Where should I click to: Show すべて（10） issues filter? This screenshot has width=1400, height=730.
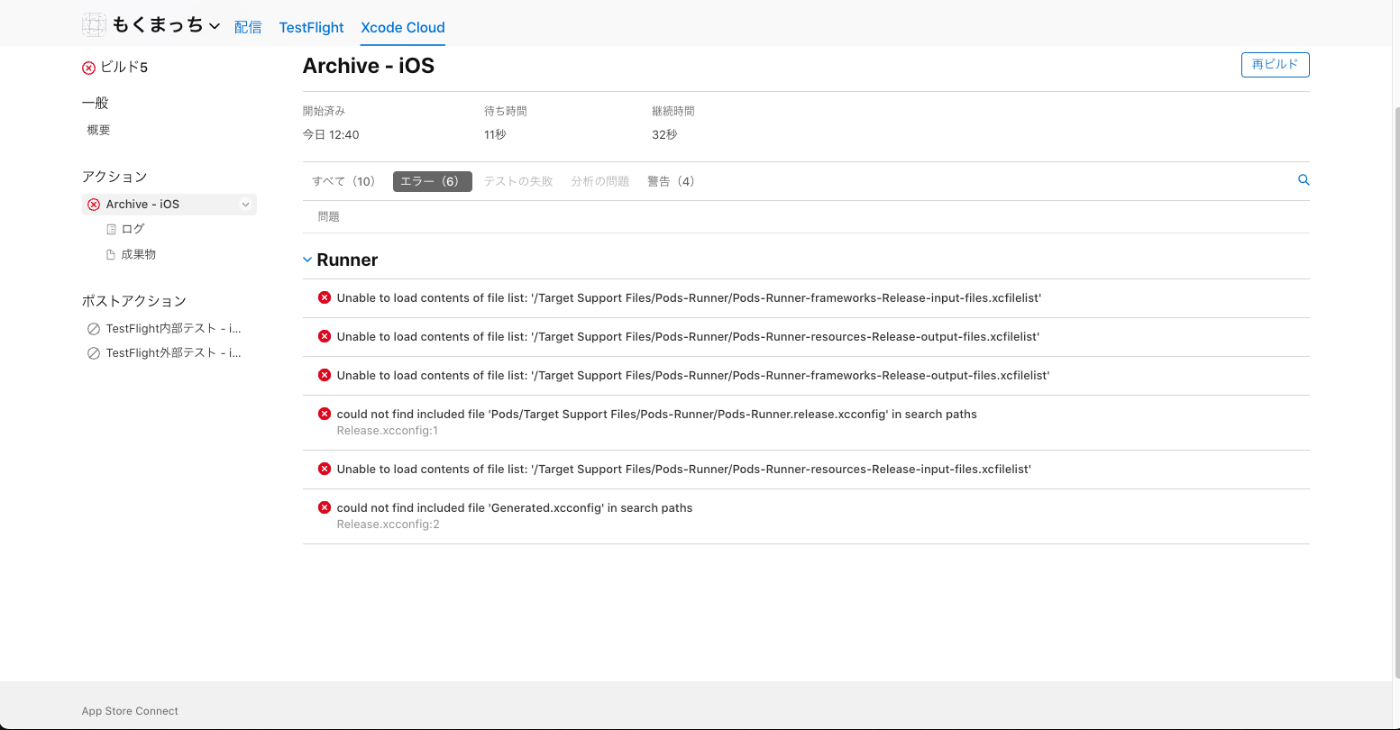pos(346,182)
